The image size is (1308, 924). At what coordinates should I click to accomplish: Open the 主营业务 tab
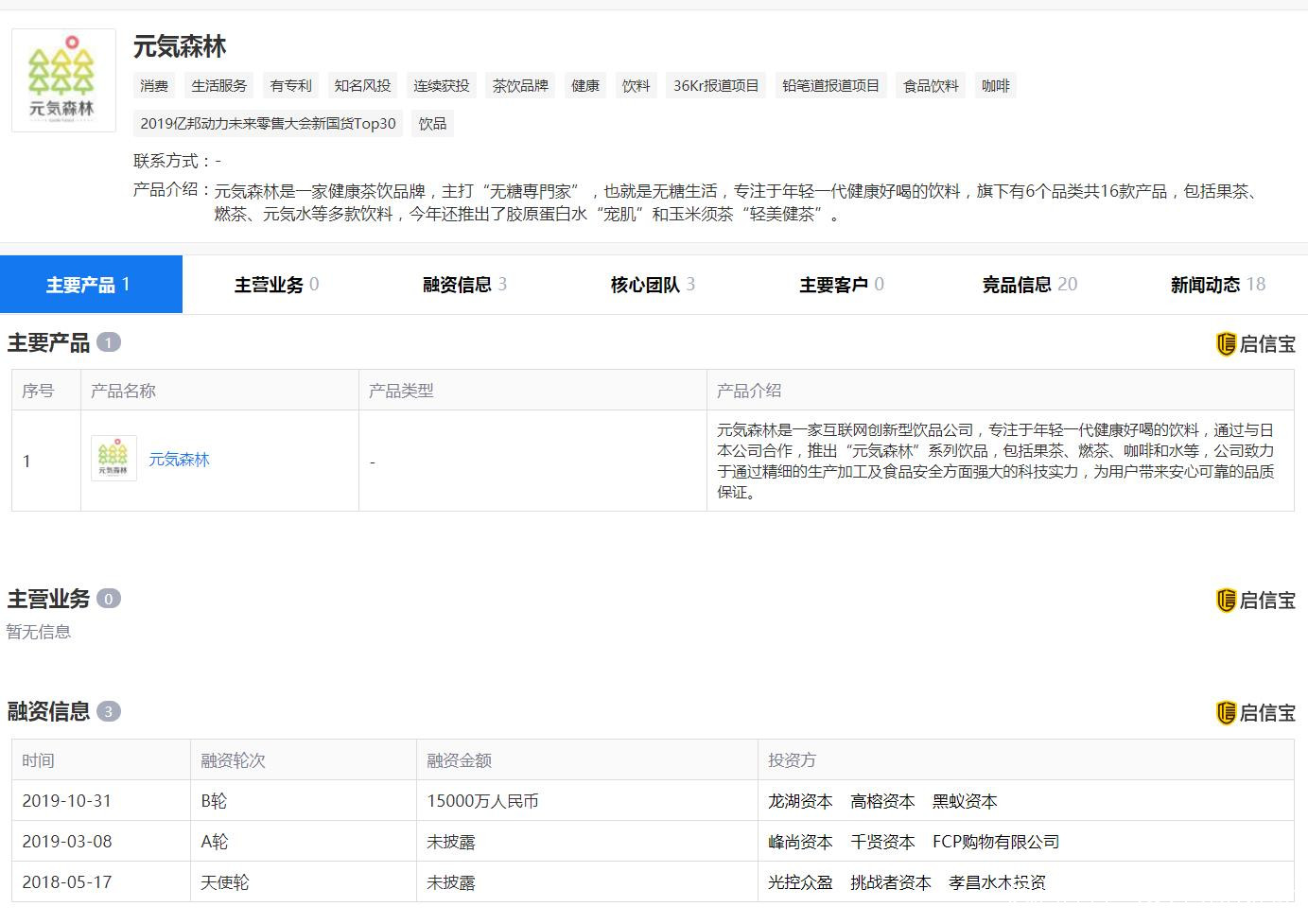276,285
